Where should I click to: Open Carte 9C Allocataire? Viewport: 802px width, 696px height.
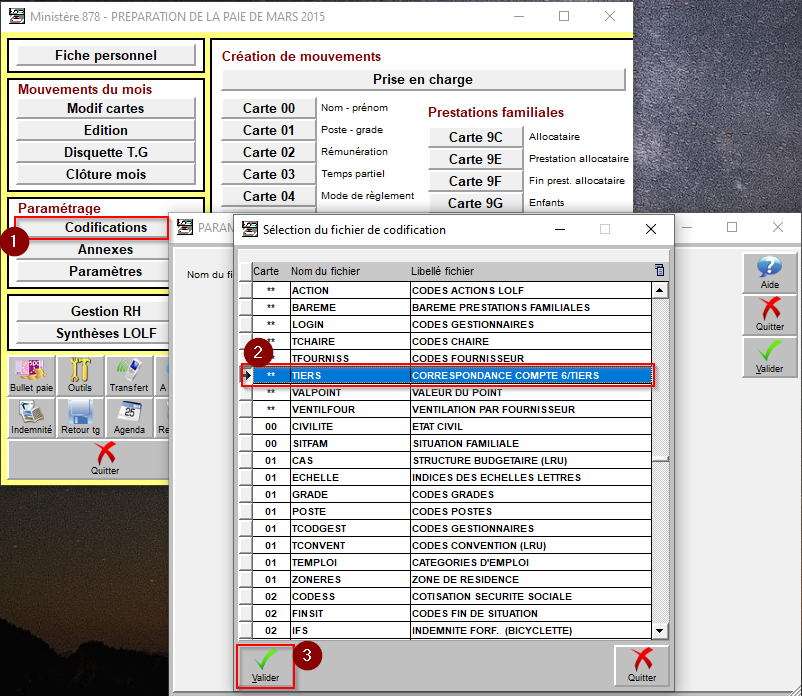click(475, 137)
